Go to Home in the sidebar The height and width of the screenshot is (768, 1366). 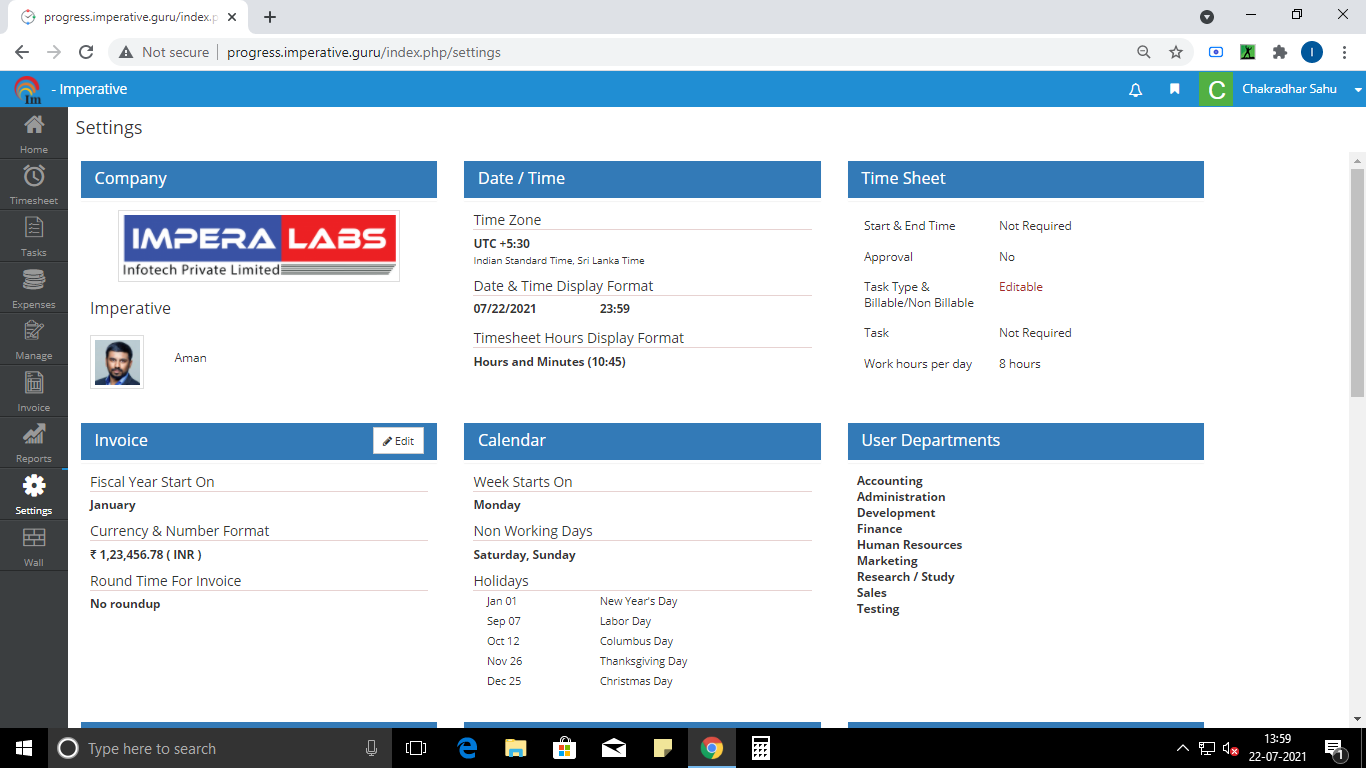(x=34, y=126)
